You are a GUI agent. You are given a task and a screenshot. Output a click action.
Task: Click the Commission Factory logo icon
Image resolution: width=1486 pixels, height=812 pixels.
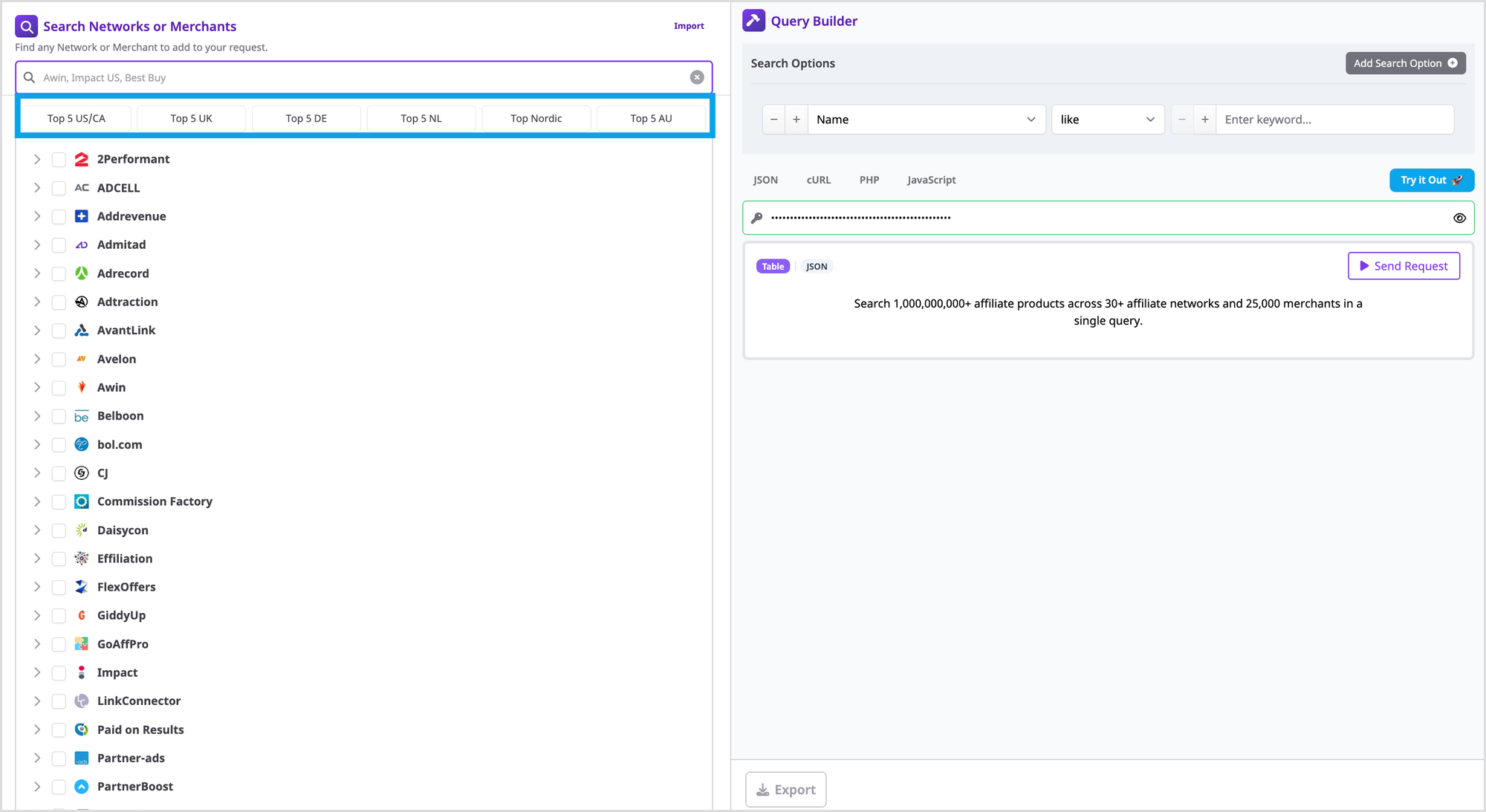coord(82,501)
